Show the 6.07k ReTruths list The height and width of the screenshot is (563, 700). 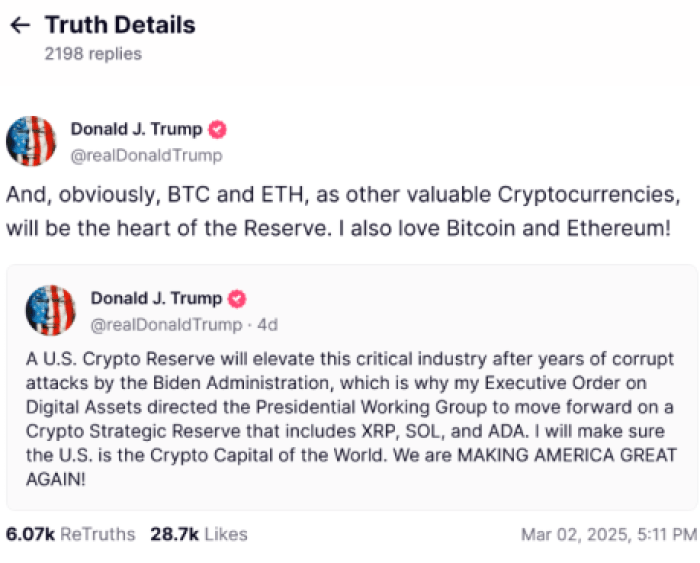pos(70,534)
